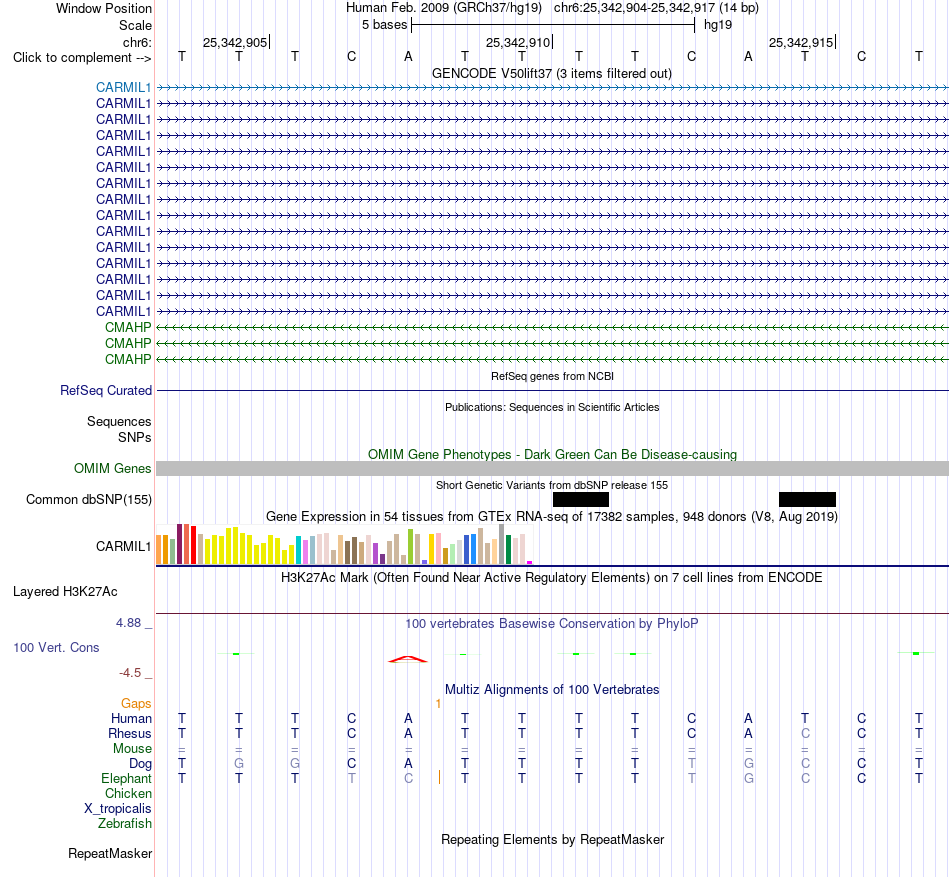Click the 25,342,915 ruler position marker
The width and height of the screenshot is (950, 877).
point(802,42)
